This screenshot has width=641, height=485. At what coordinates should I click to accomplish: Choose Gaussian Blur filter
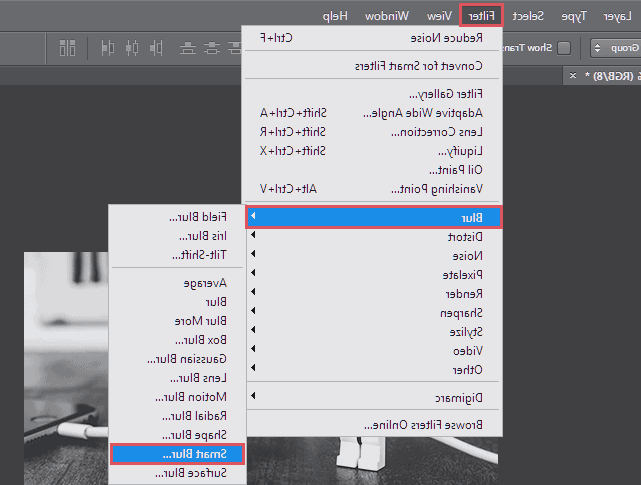coord(177,359)
